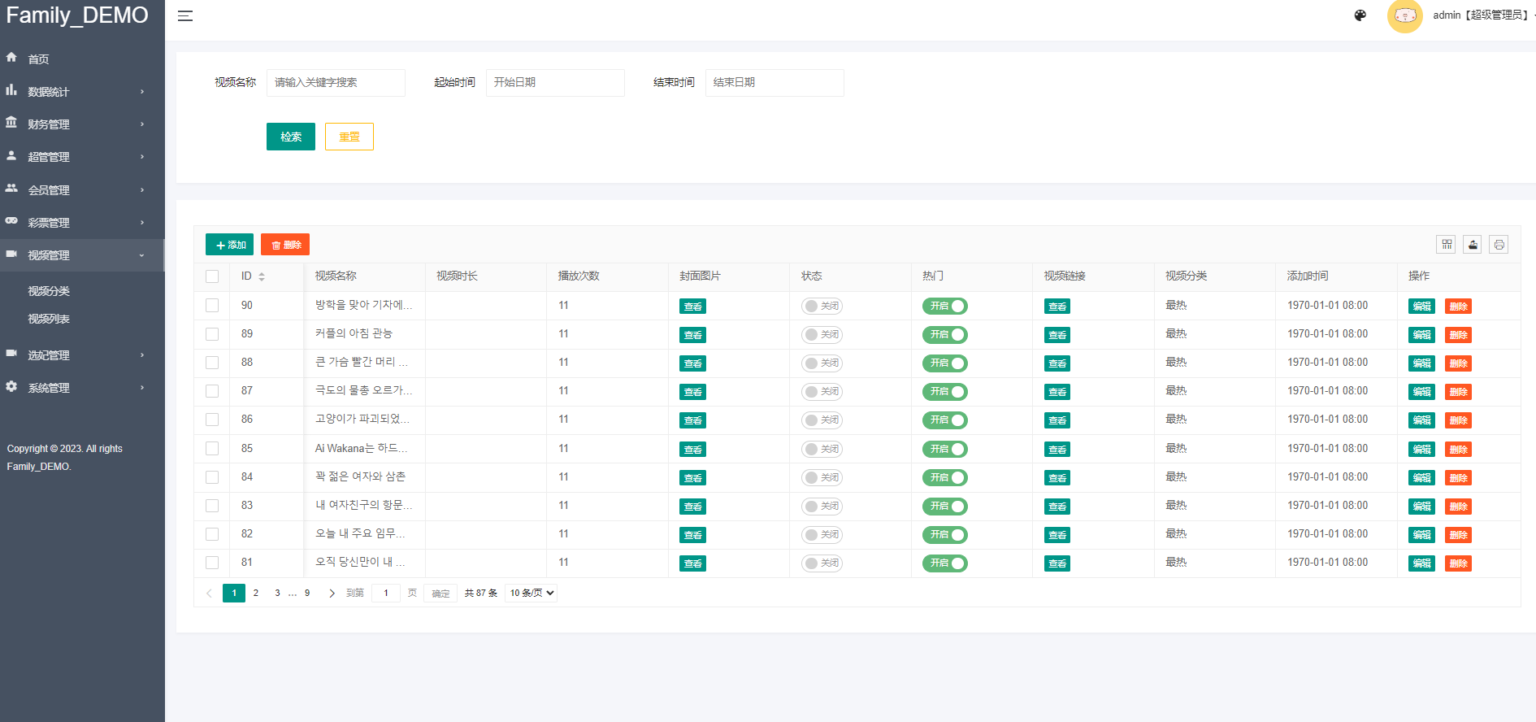Click the column filter grid icon
The width and height of the screenshot is (1536, 722).
click(1446, 244)
